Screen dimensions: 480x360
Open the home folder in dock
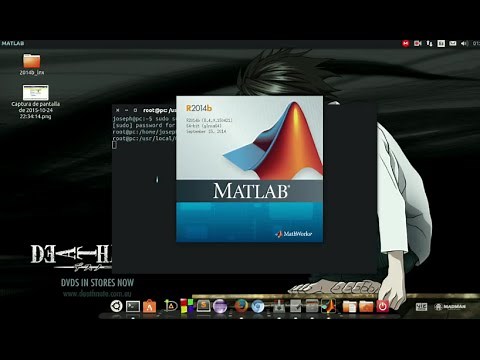pyautogui.click(x=366, y=306)
